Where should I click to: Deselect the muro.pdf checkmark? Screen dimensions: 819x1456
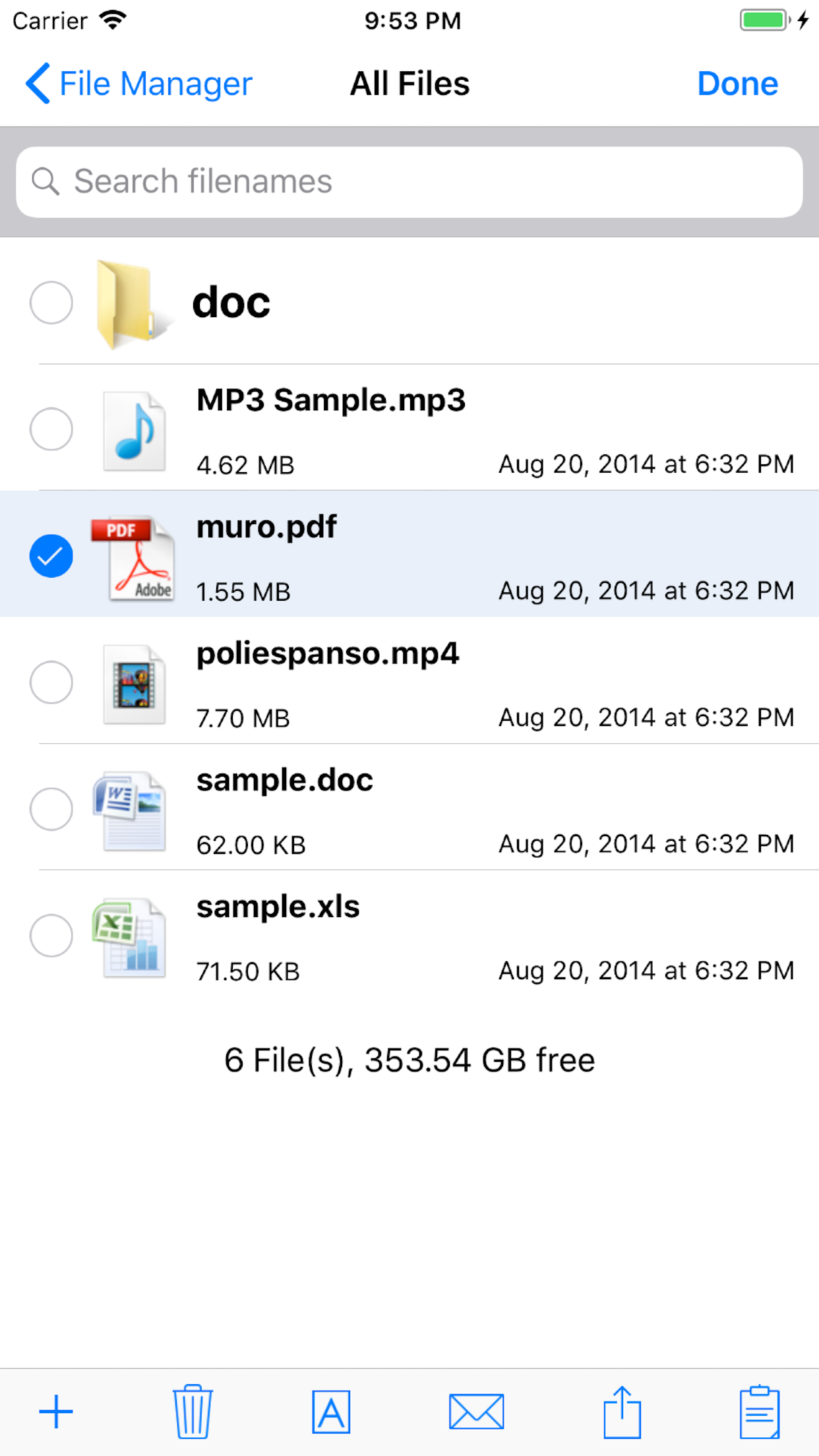click(x=51, y=556)
